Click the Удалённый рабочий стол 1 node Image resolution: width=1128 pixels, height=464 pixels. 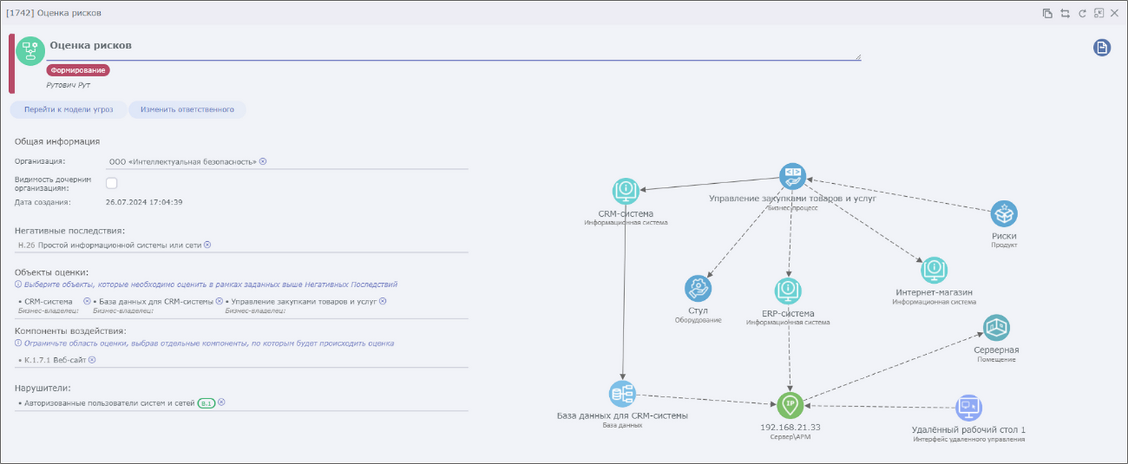click(968, 407)
